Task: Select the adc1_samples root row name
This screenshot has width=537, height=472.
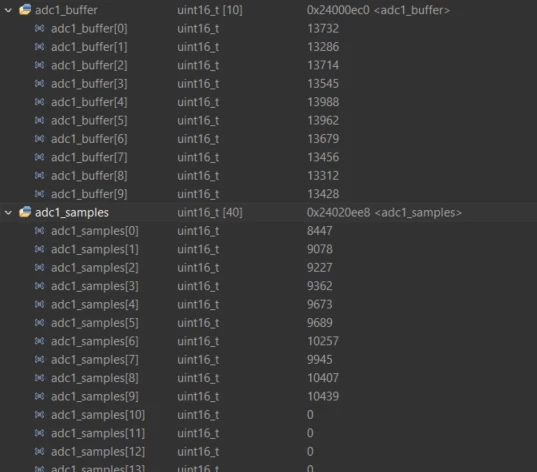Action: point(72,213)
